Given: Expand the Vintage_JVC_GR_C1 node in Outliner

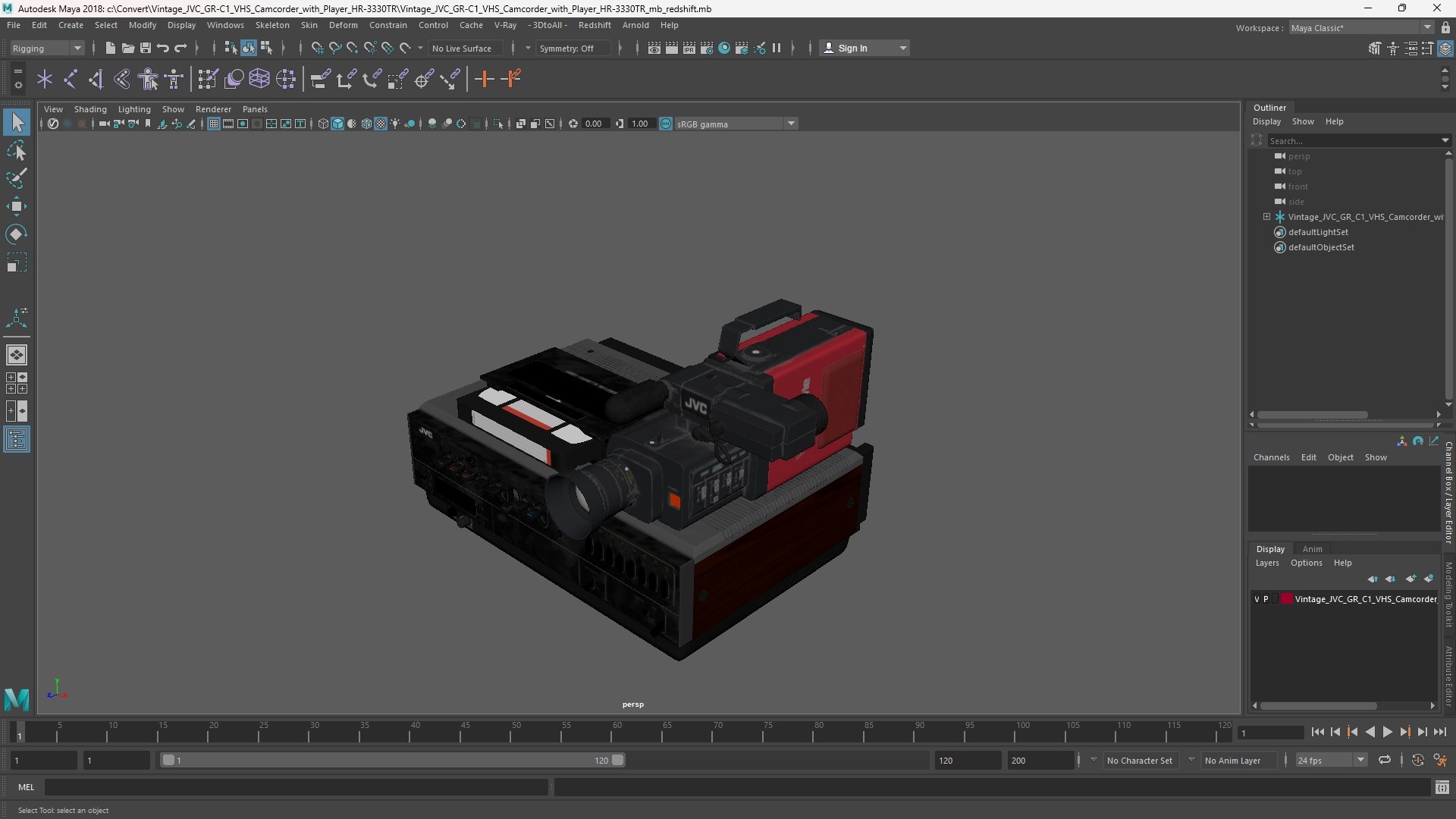Looking at the screenshot, I should (1266, 217).
